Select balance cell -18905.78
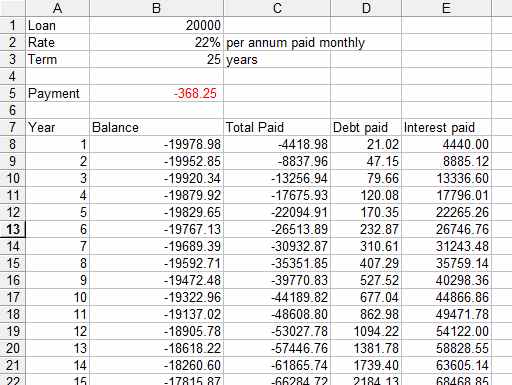The image size is (512, 385). tap(156, 331)
